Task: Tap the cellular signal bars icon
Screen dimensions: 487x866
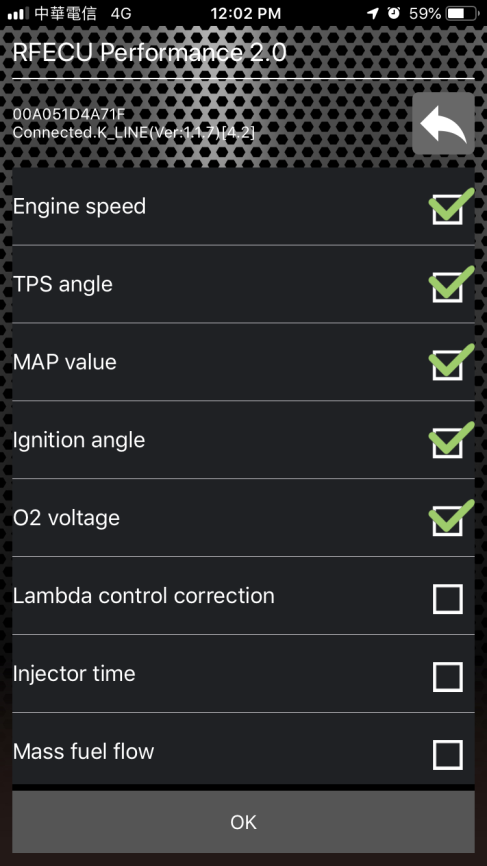Action: 18,13
